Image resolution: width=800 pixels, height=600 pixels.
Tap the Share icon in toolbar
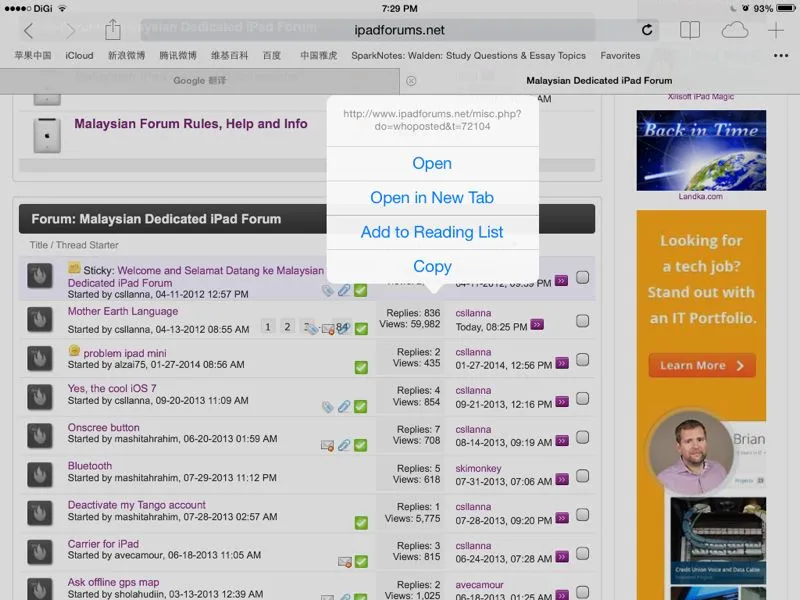113,30
